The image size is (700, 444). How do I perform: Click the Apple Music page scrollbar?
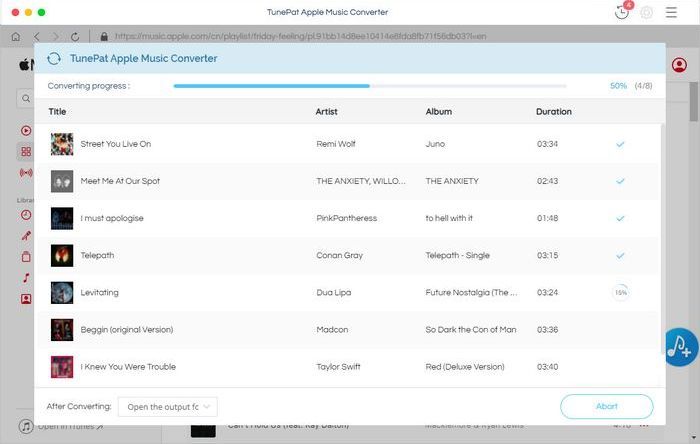693,102
